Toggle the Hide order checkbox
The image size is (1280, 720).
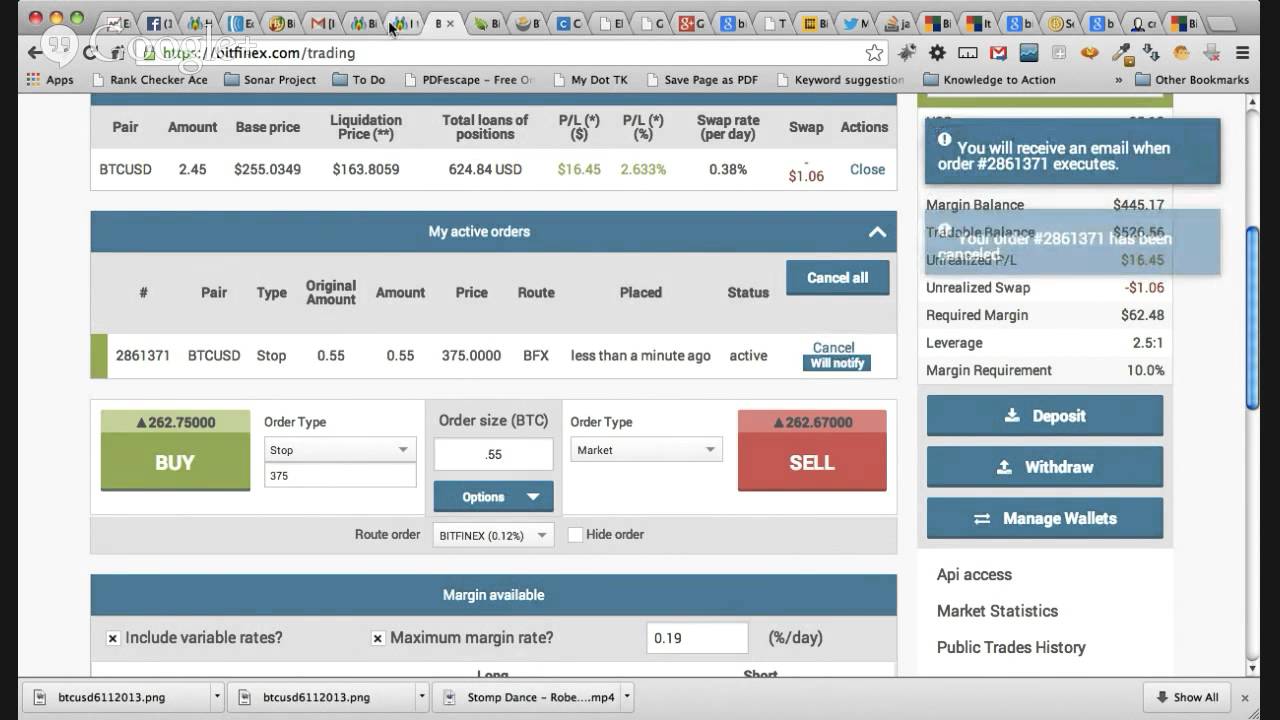pyautogui.click(x=575, y=535)
